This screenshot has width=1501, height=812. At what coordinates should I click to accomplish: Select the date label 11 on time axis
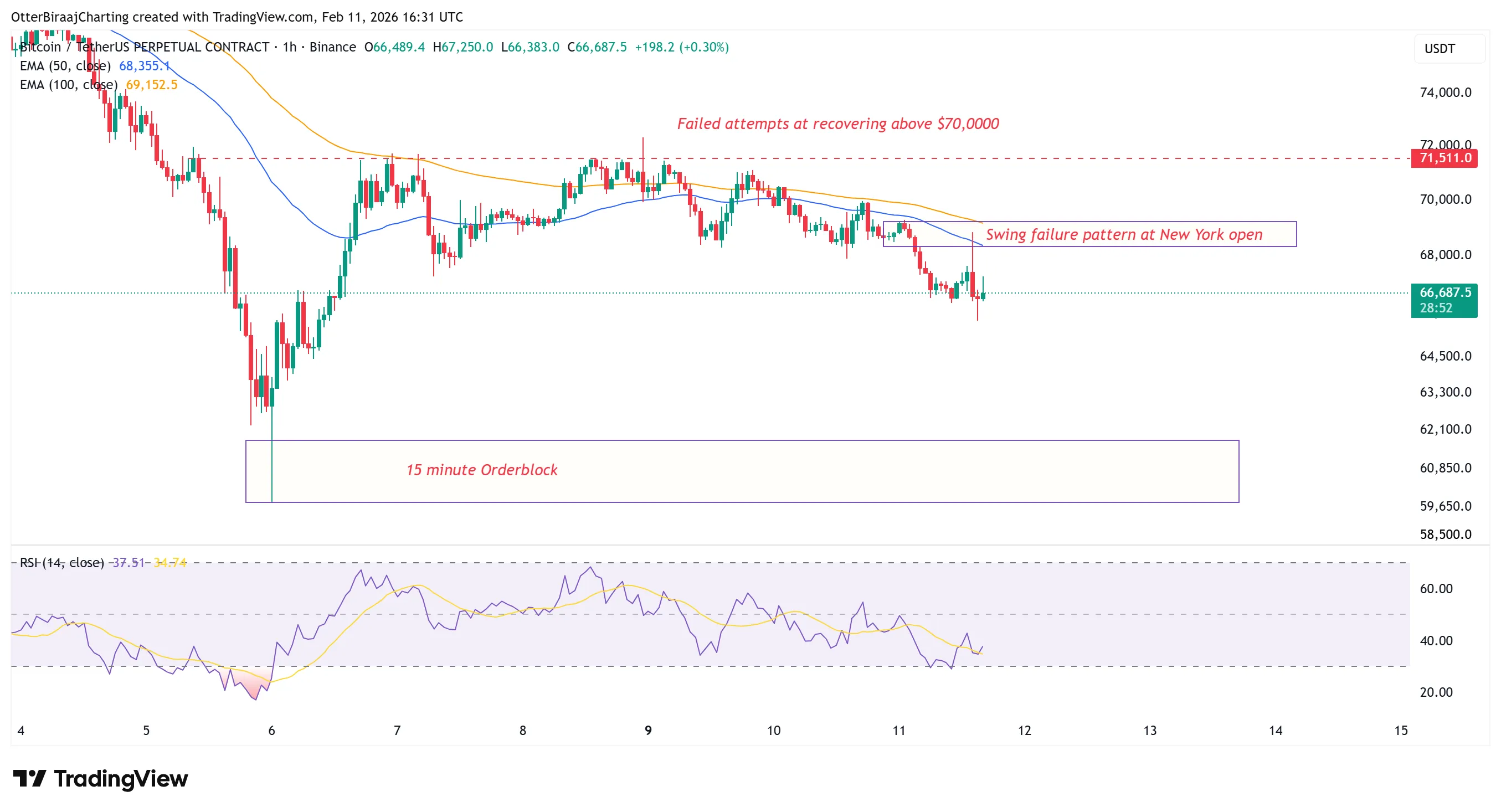tap(899, 729)
